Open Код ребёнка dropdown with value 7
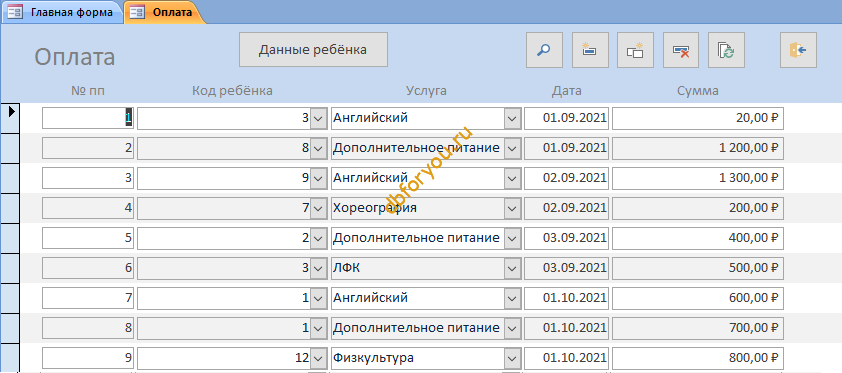 (x=318, y=208)
